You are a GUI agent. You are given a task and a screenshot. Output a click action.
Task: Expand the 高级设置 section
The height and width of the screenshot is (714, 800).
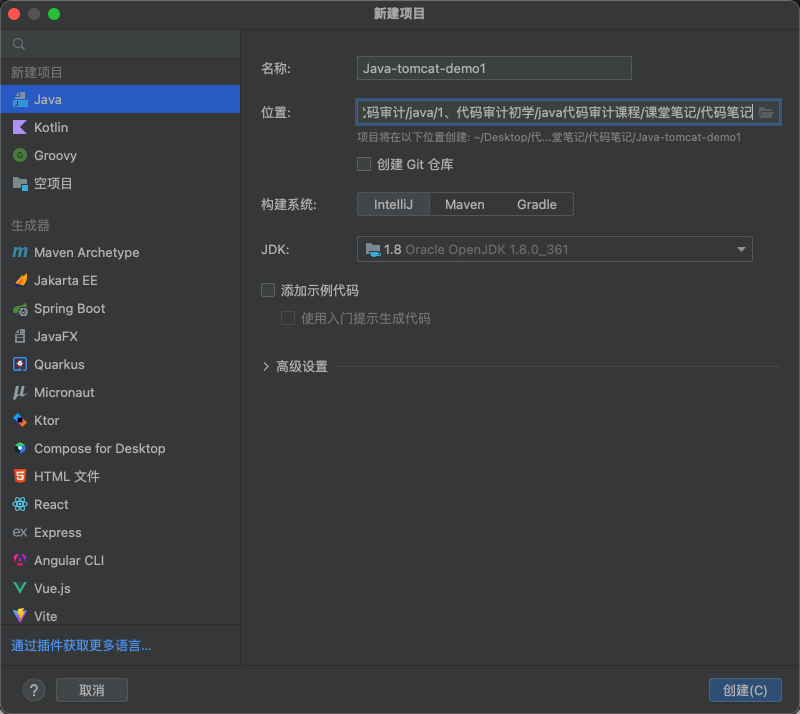(x=266, y=367)
